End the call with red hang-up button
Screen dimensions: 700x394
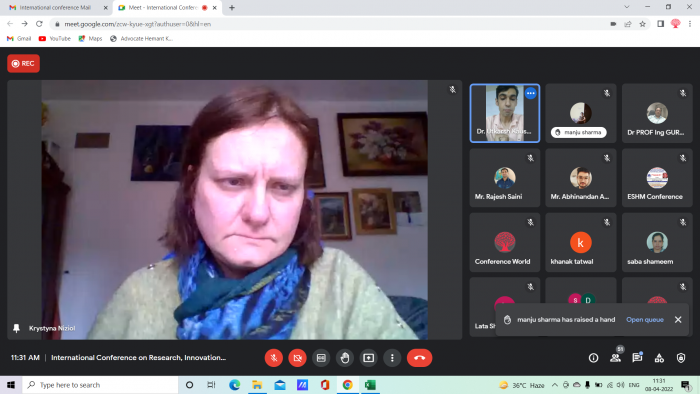pos(419,358)
